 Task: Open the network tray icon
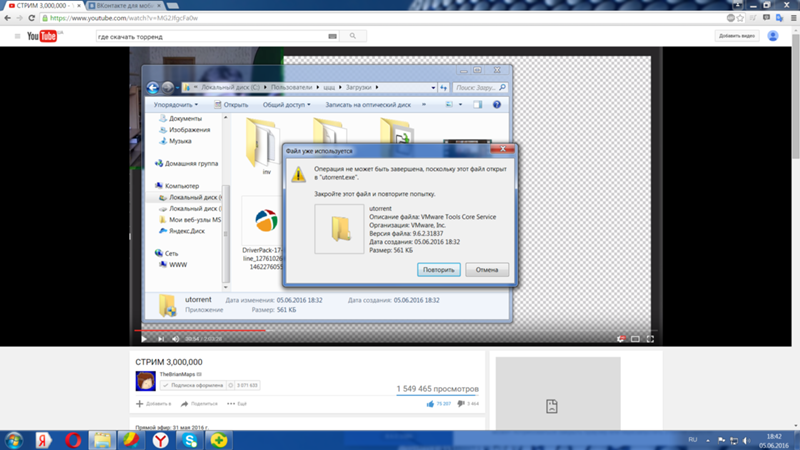pos(734,440)
